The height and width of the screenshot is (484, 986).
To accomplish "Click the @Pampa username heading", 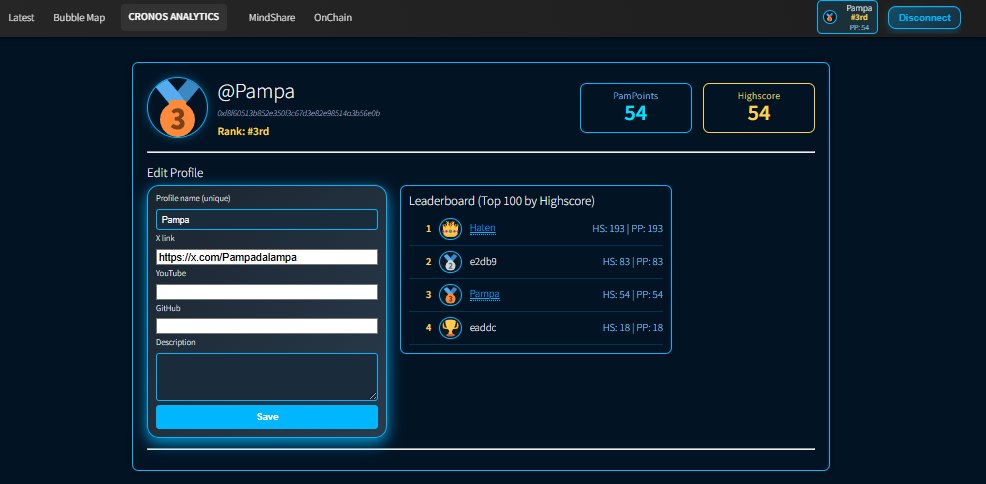I will click(256, 92).
